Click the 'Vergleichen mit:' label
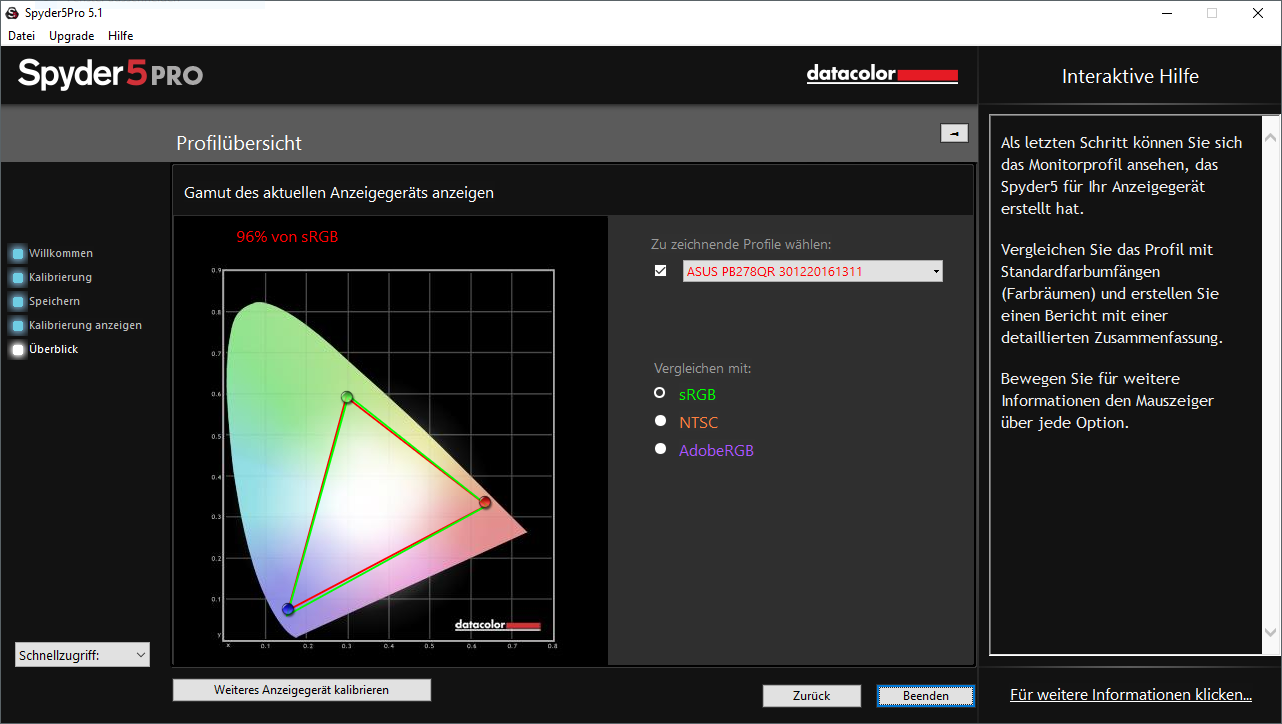Viewport: 1282px width, 724px height. [702, 368]
